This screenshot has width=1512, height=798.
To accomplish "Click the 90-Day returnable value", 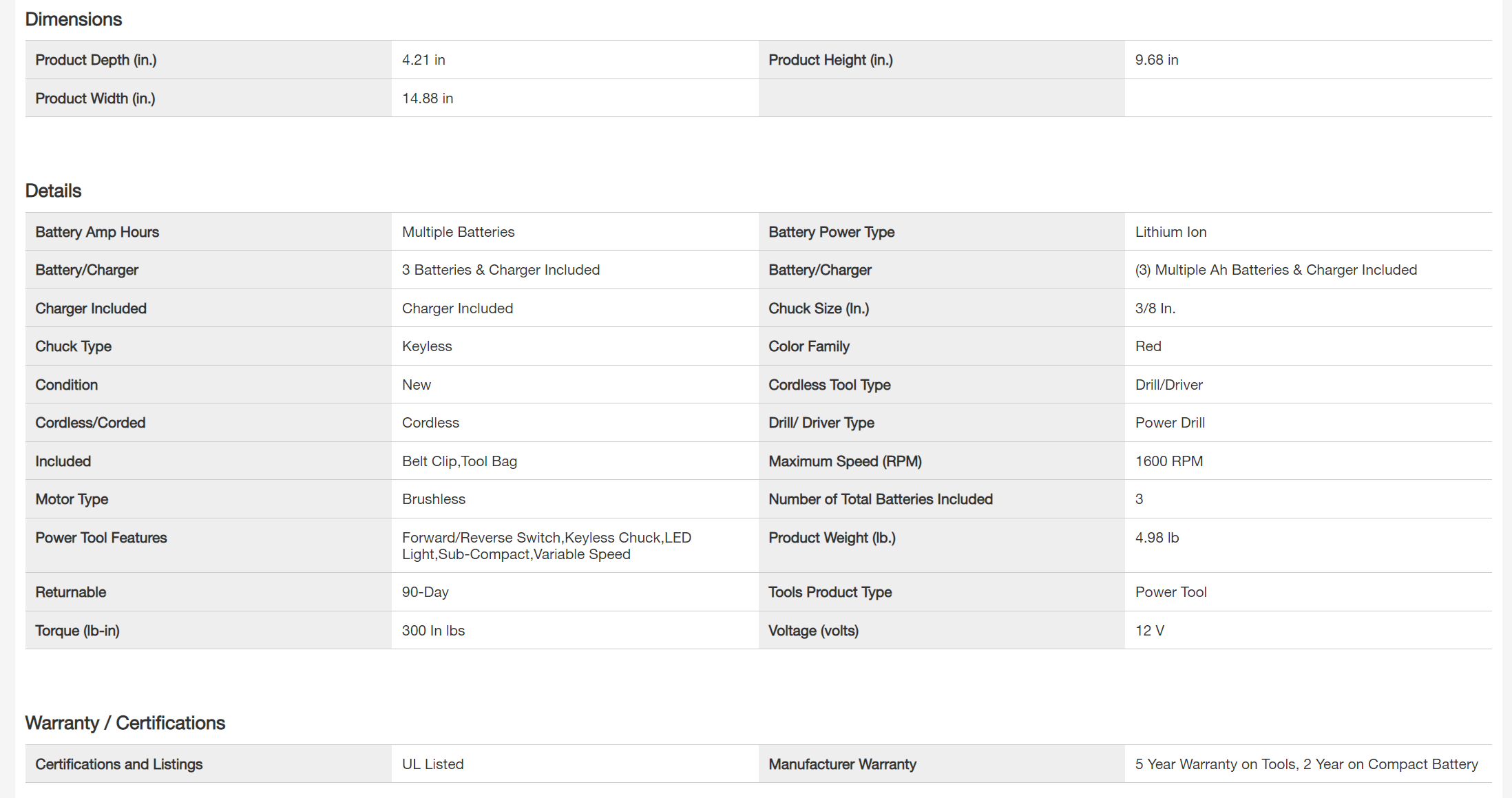I will [425, 592].
